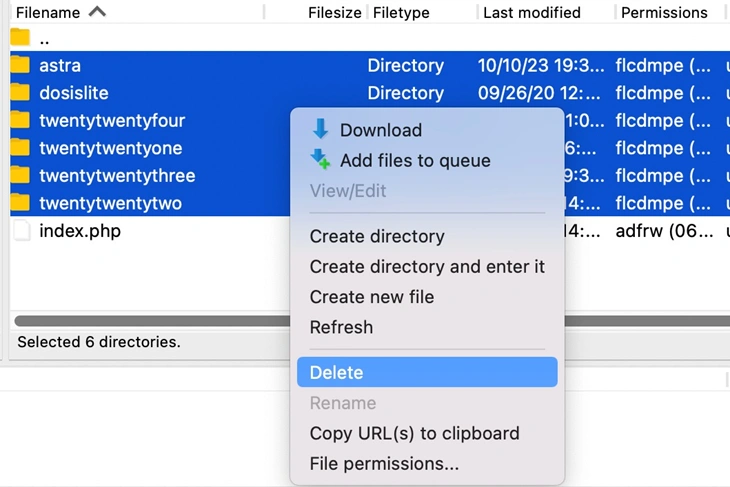Viewport: 730px width, 487px height.
Task: Toggle sort via the Filename sort arrow
Action: point(97,11)
